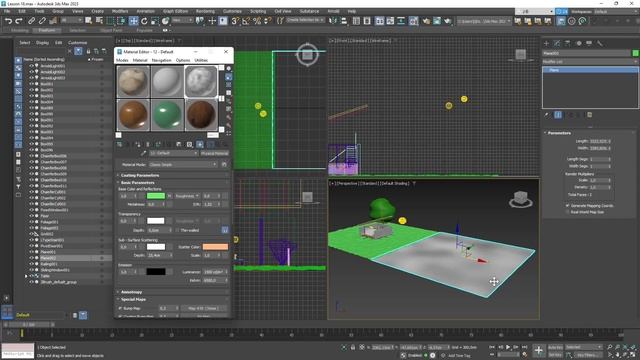Screen dimensions: 640x360
Task: Activate the Select and Move tool
Action: pyautogui.click(x=133, y=21)
